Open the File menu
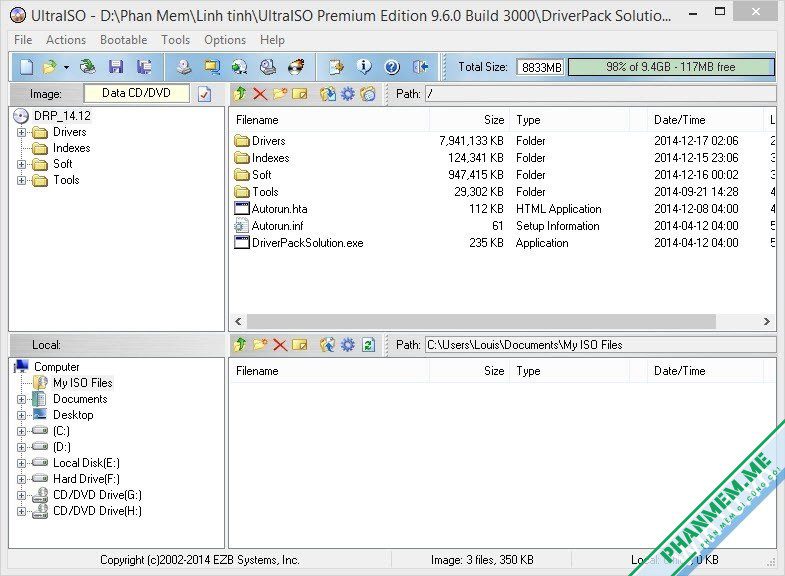 (x=23, y=40)
